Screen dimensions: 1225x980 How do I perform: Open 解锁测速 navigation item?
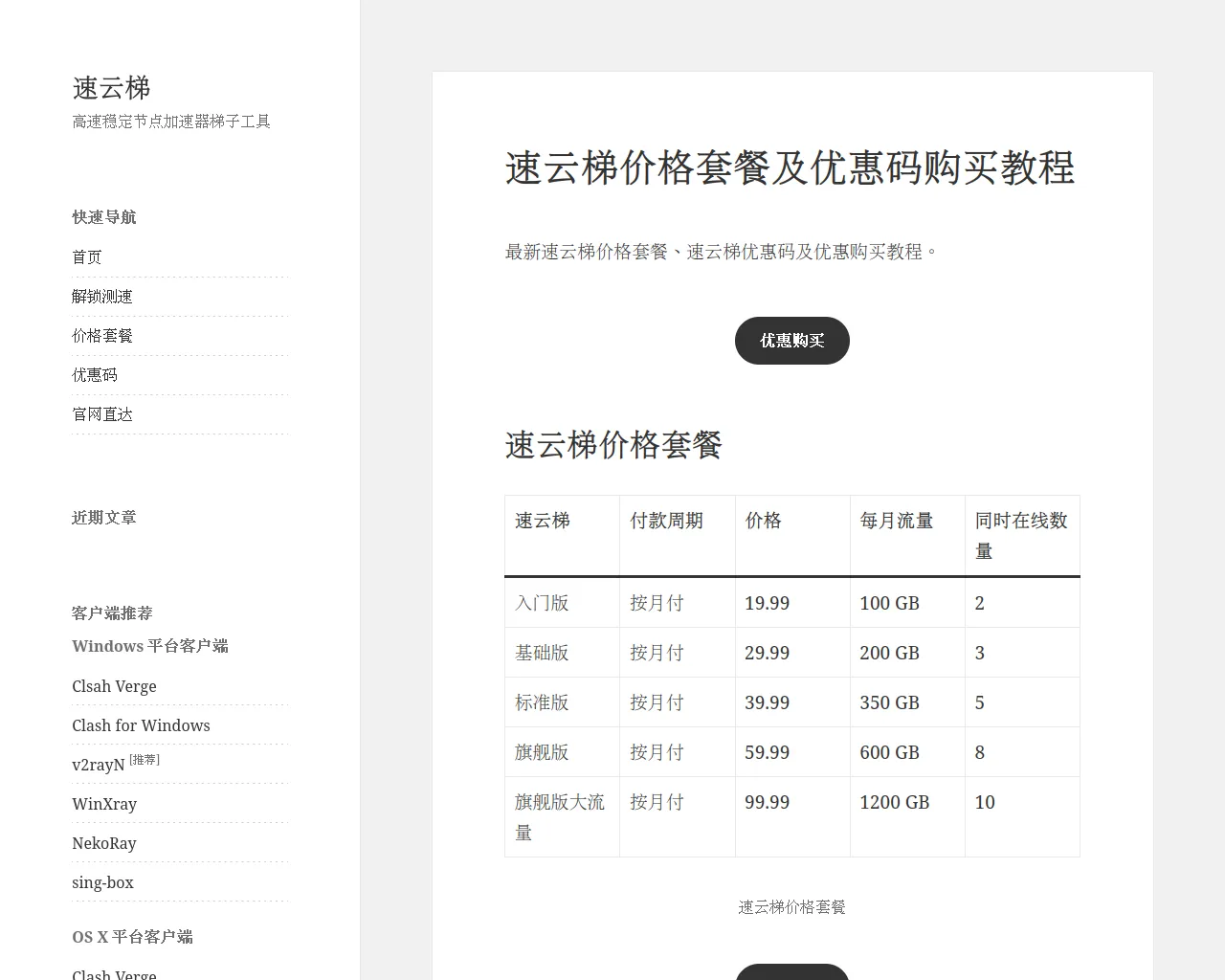click(x=102, y=297)
